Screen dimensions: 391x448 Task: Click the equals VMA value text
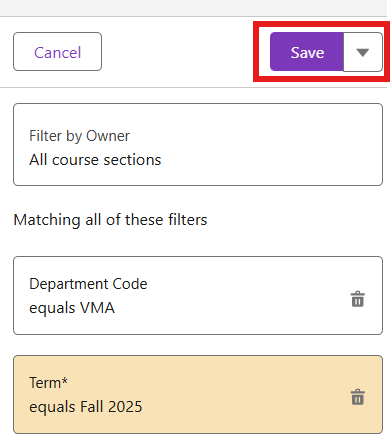72,308
